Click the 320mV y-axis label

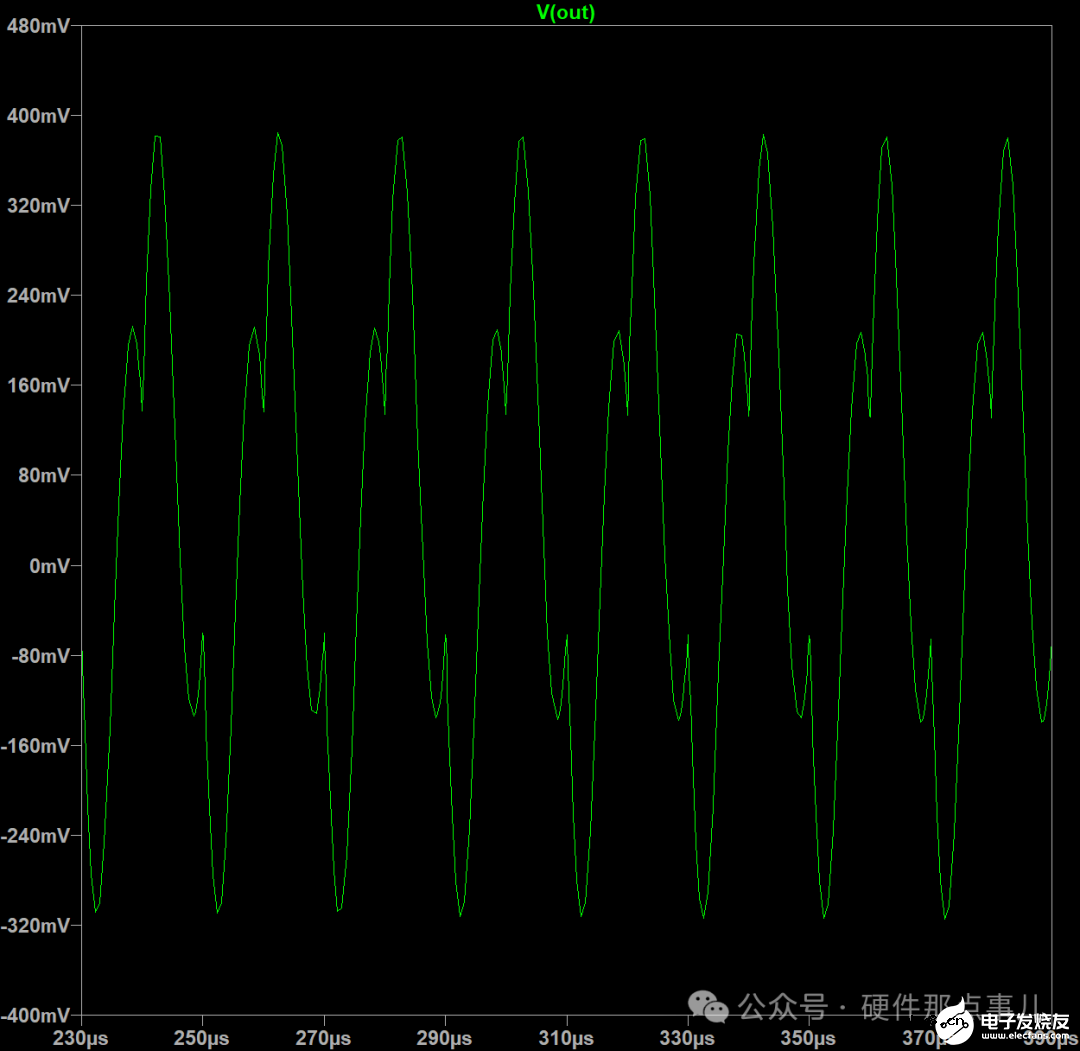[39, 206]
